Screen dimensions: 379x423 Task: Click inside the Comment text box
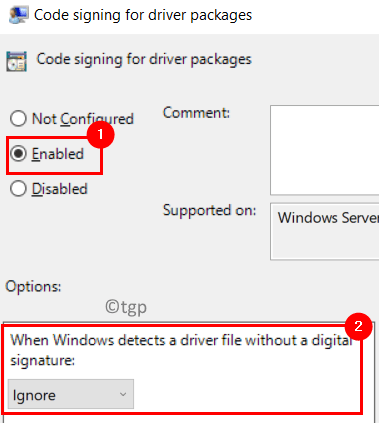324,150
